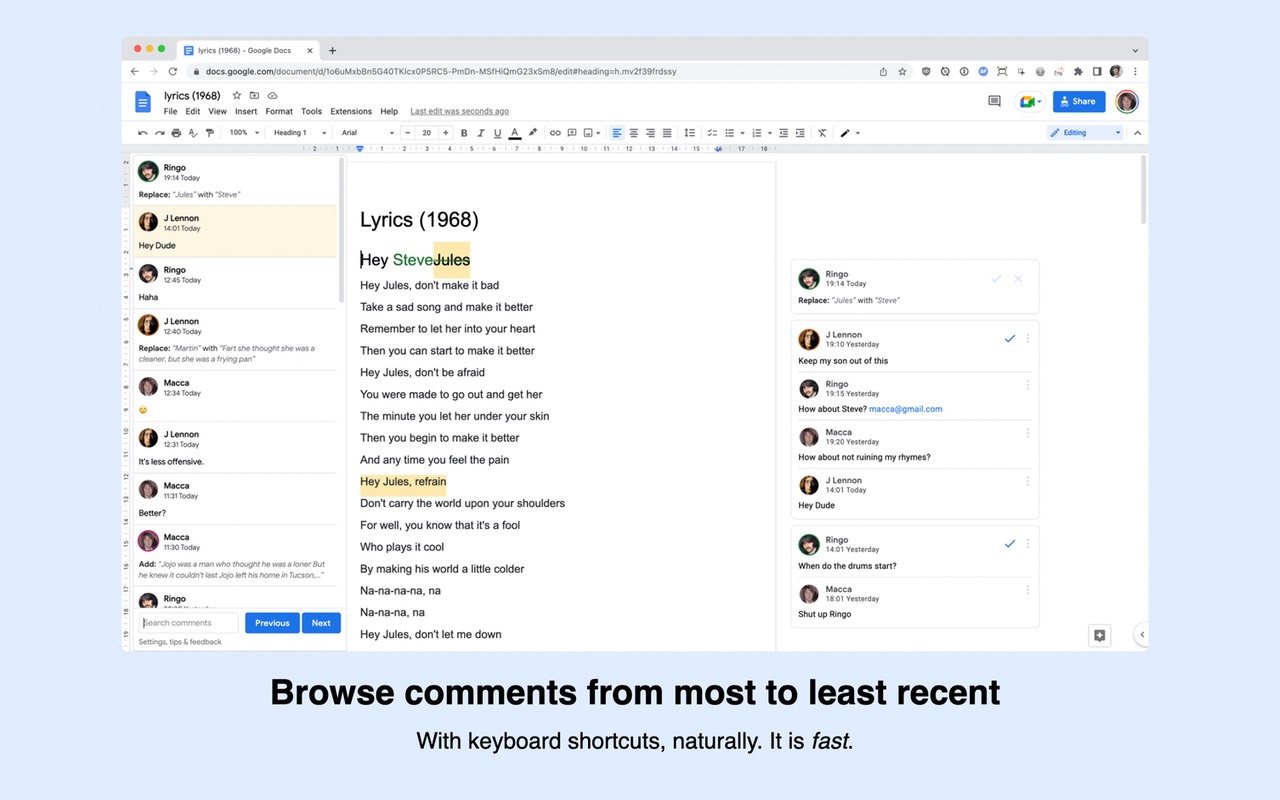Open the Format menu
Image resolution: width=1280 pixels, height=800 pixels.
click(279, 111)
